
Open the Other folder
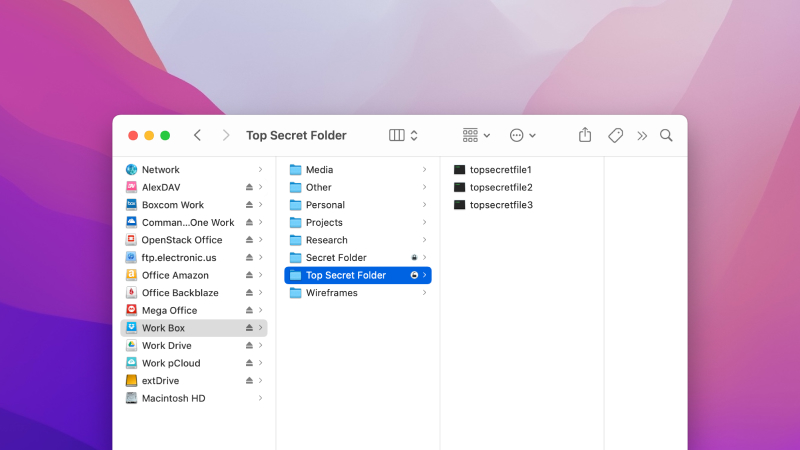[x=358, y=187]
